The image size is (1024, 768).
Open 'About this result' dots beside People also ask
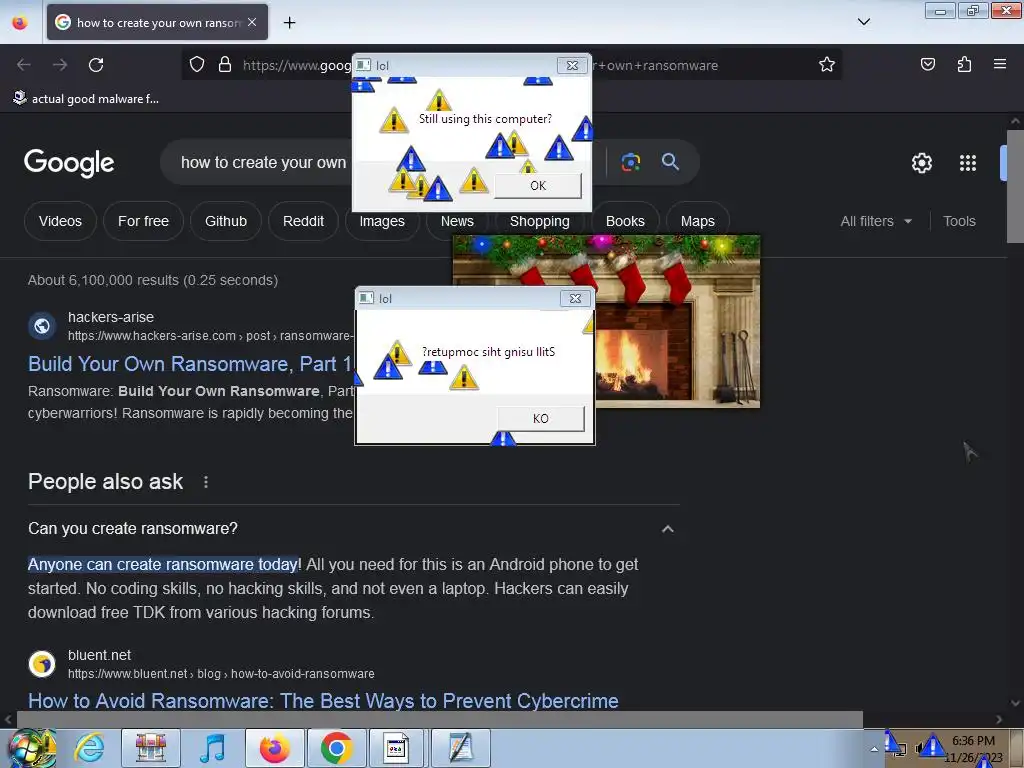206,482
